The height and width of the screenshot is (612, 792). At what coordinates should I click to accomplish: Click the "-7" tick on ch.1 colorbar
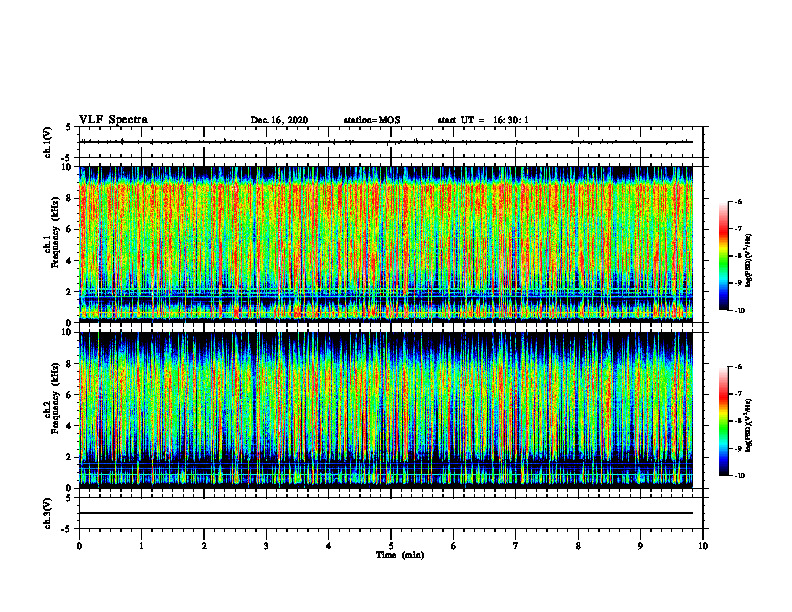click(x=738, y=229)
